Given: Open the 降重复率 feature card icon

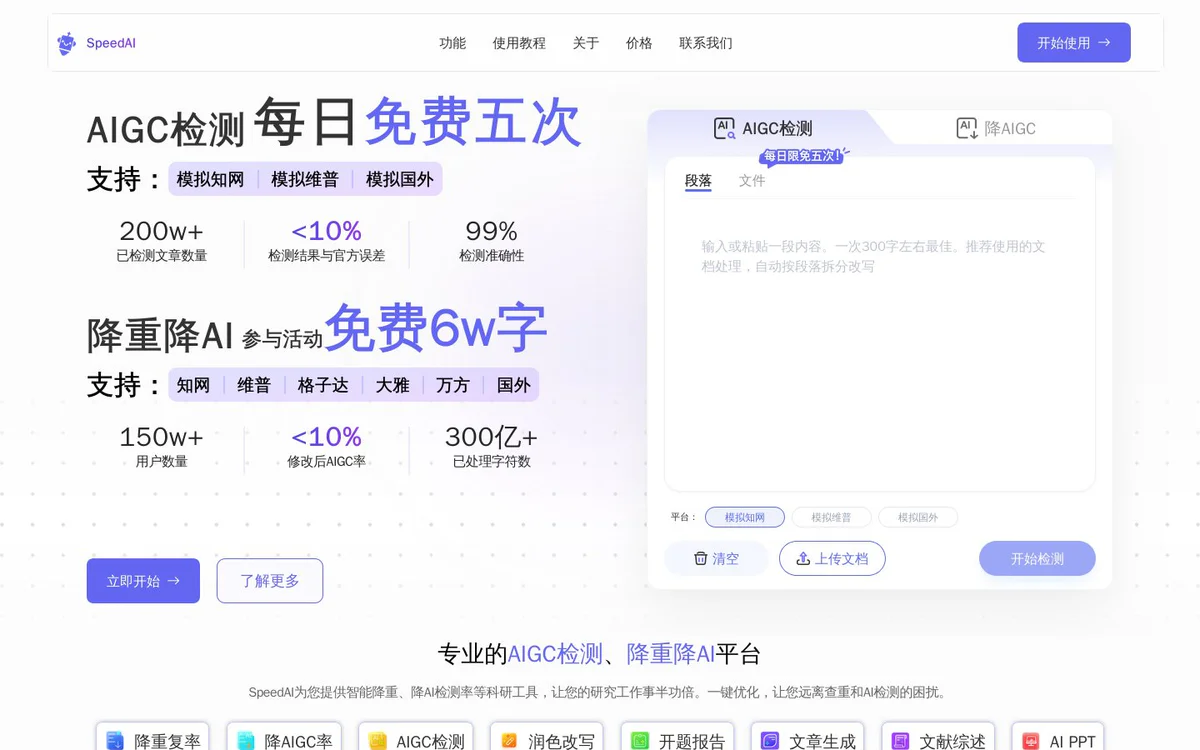Looking at the screenshot, I should click(x=115, y=741).
